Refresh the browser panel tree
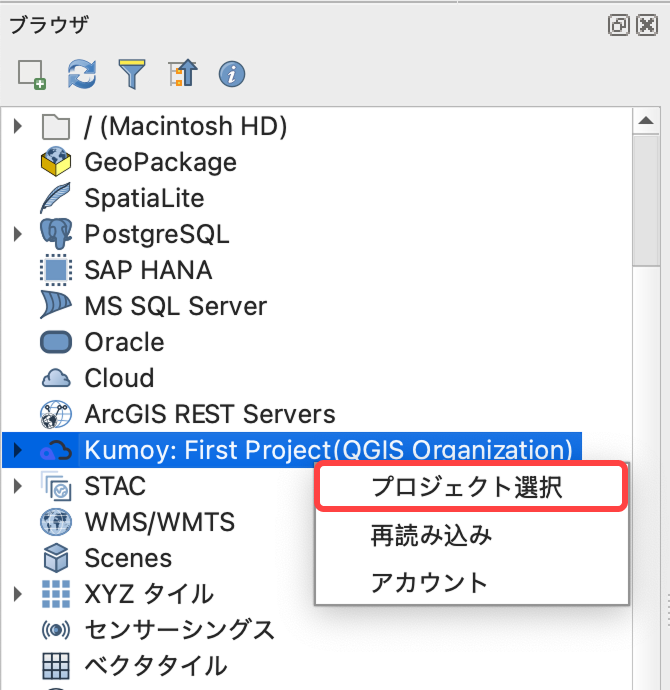The image size is (670, 690). [x=82, y=74]
